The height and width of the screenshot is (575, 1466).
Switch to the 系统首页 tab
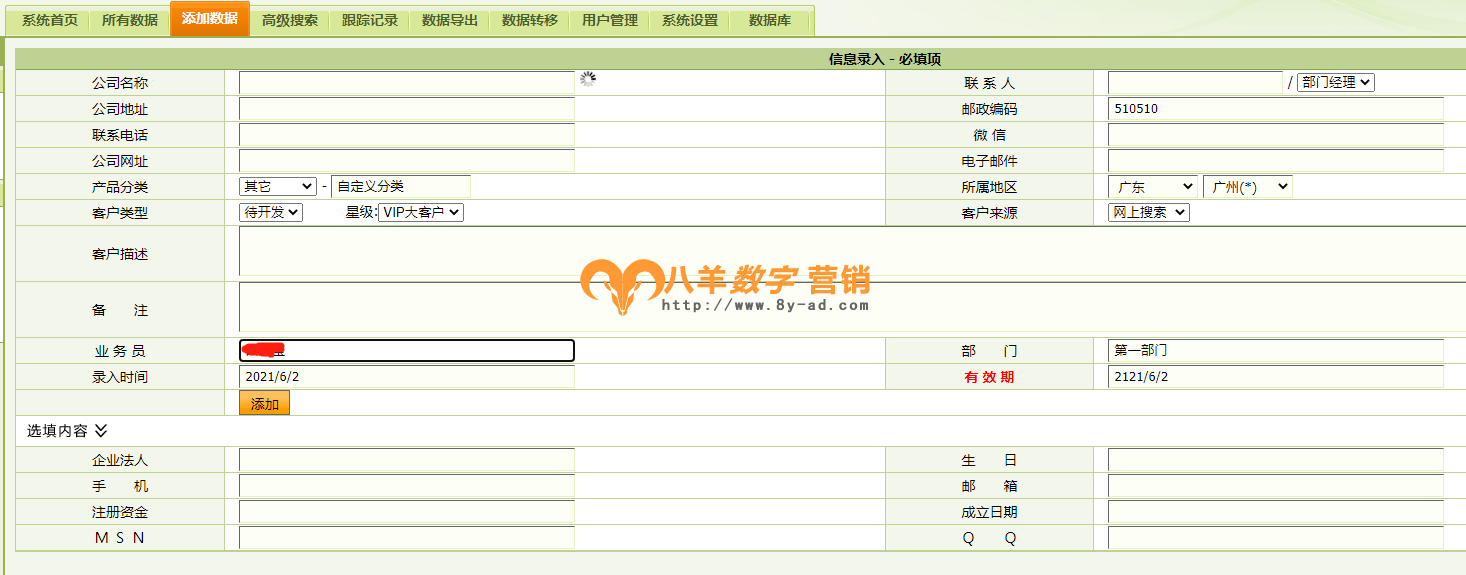[50, 21]
